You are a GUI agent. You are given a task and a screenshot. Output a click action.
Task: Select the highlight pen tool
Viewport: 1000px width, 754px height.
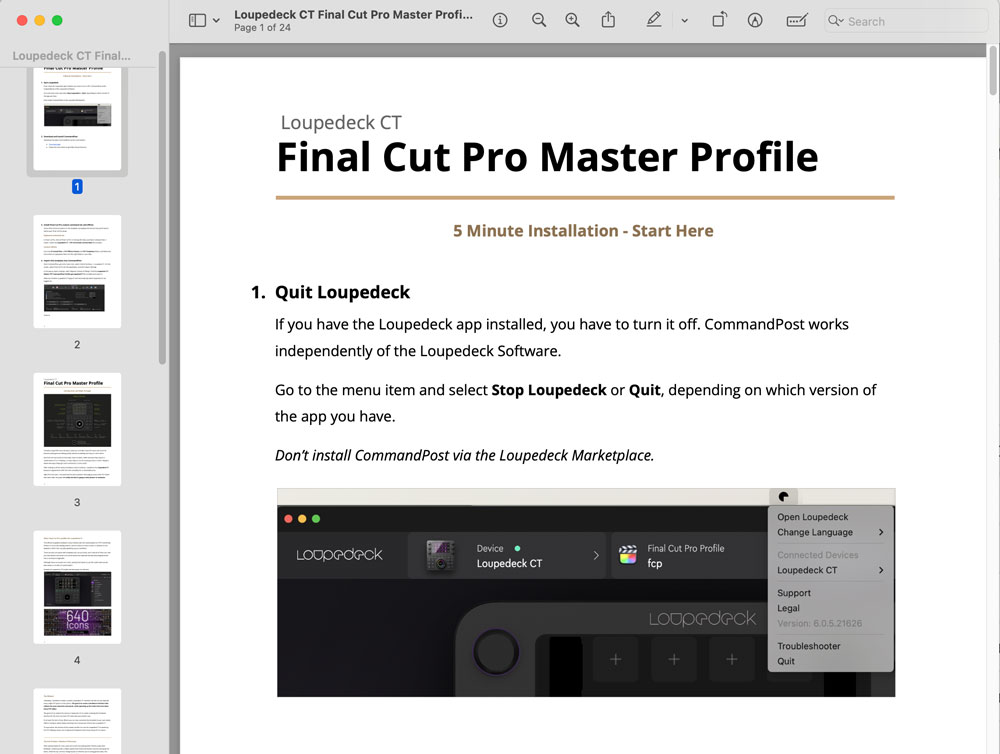click(654, 20)
